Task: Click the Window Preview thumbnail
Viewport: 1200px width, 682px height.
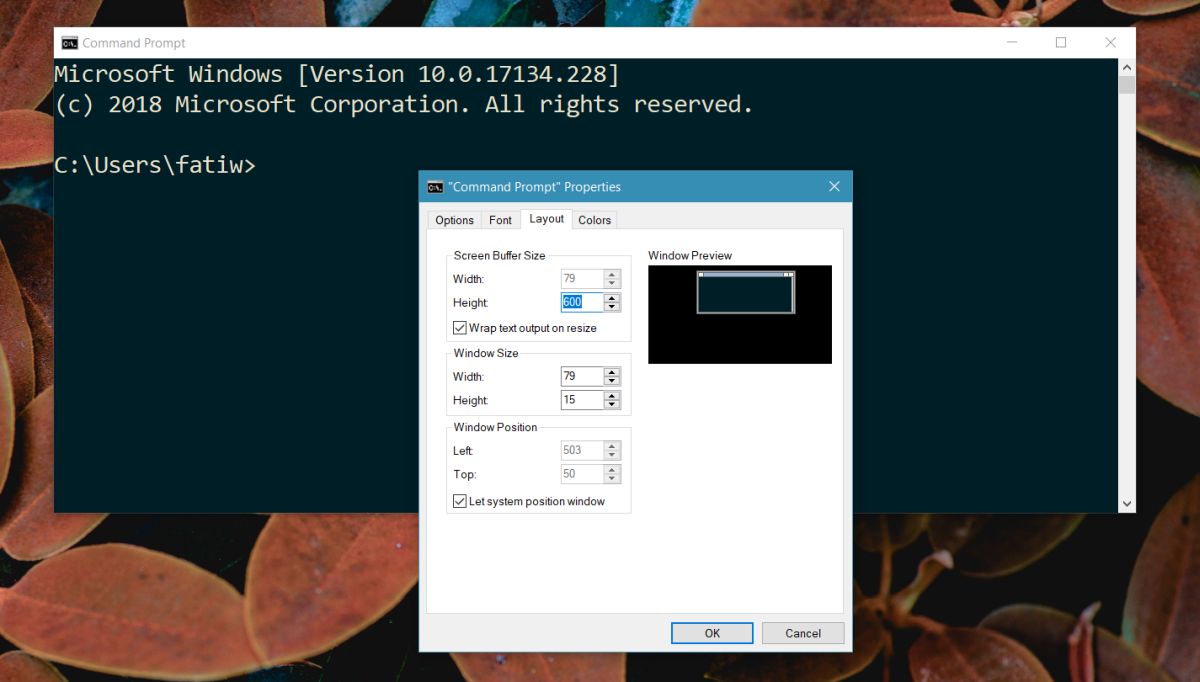Action: coord(740,314)
